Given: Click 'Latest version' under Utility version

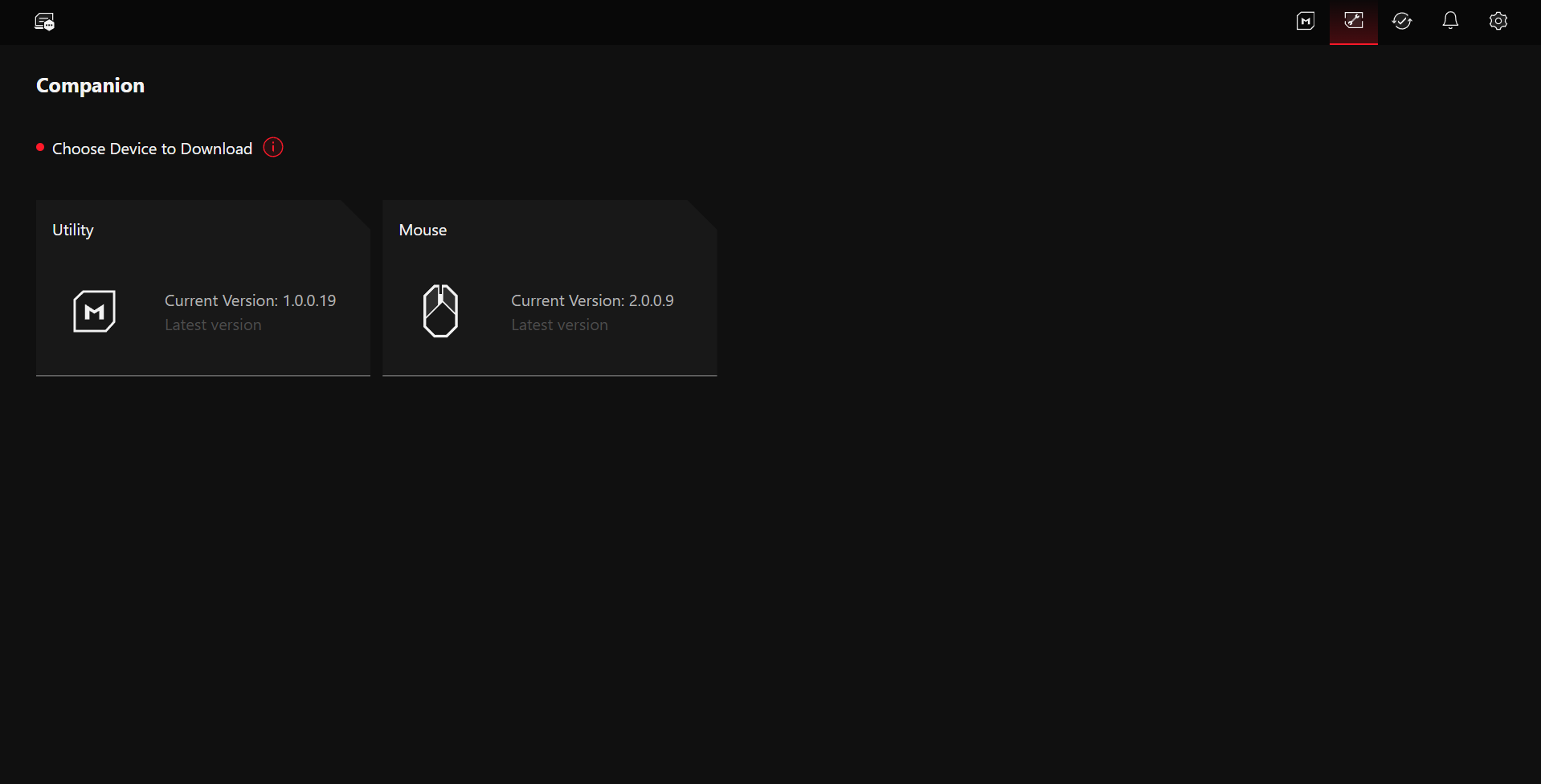Looking at the screenshot, I should (x=213, y=325).
